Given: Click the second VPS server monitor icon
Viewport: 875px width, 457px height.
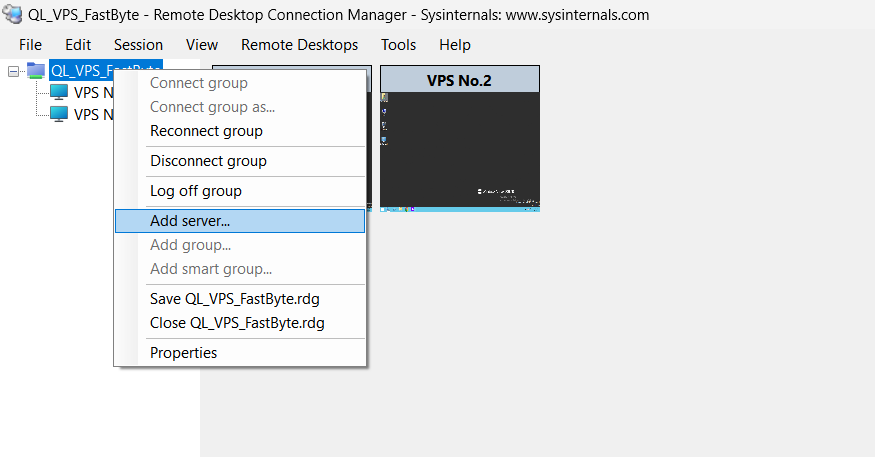Looking at the screenshot, I should 59,114.
